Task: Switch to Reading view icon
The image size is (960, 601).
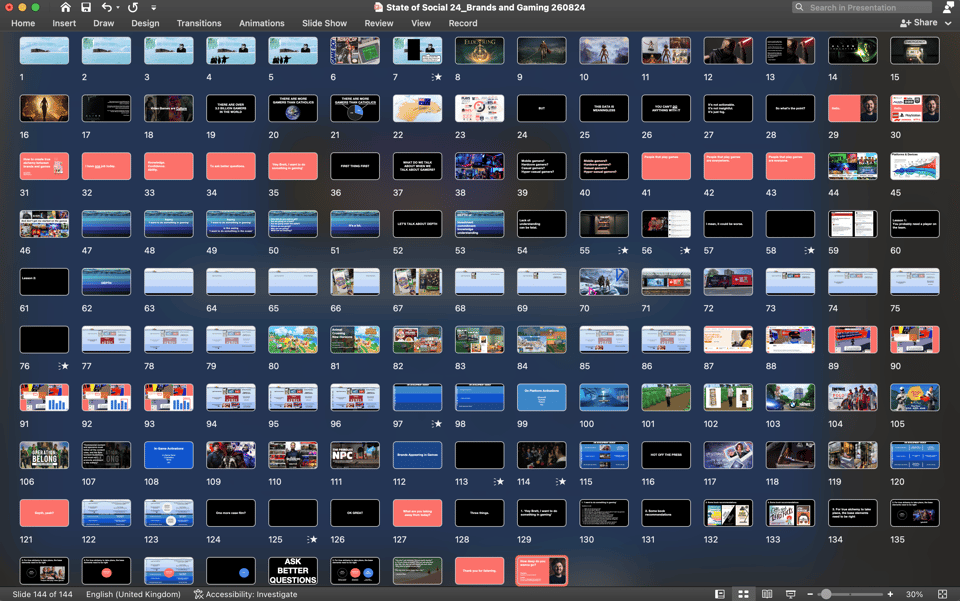Action: pos(767,594)
